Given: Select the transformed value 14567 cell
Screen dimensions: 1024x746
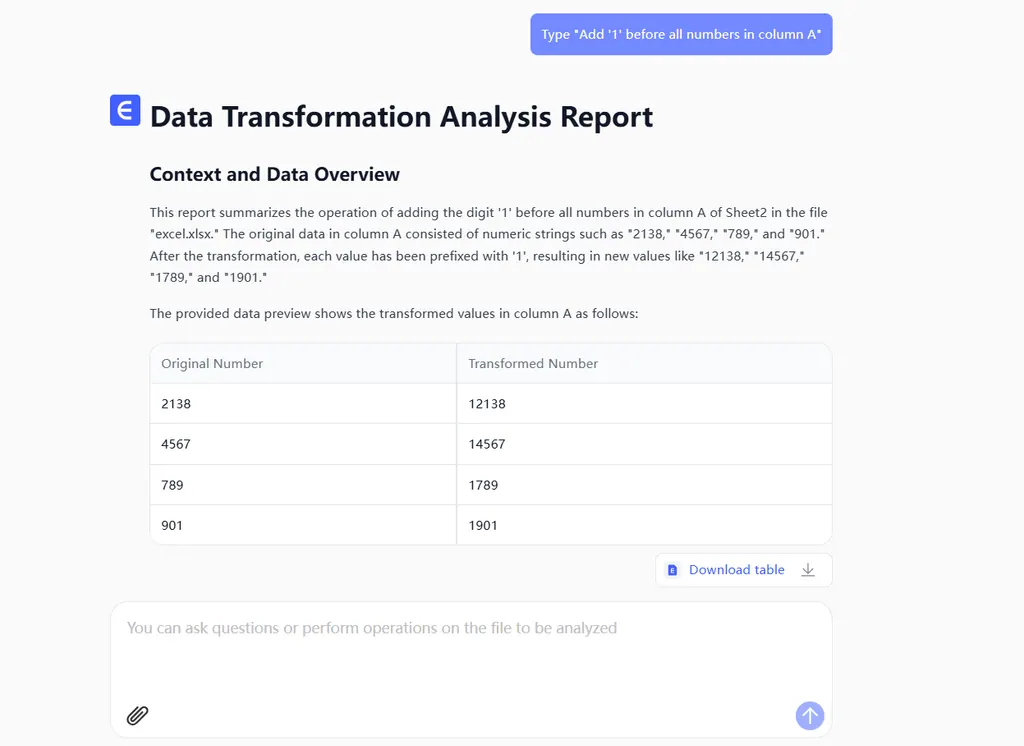Looking at the screenshot, I should (x=487, y=444).
